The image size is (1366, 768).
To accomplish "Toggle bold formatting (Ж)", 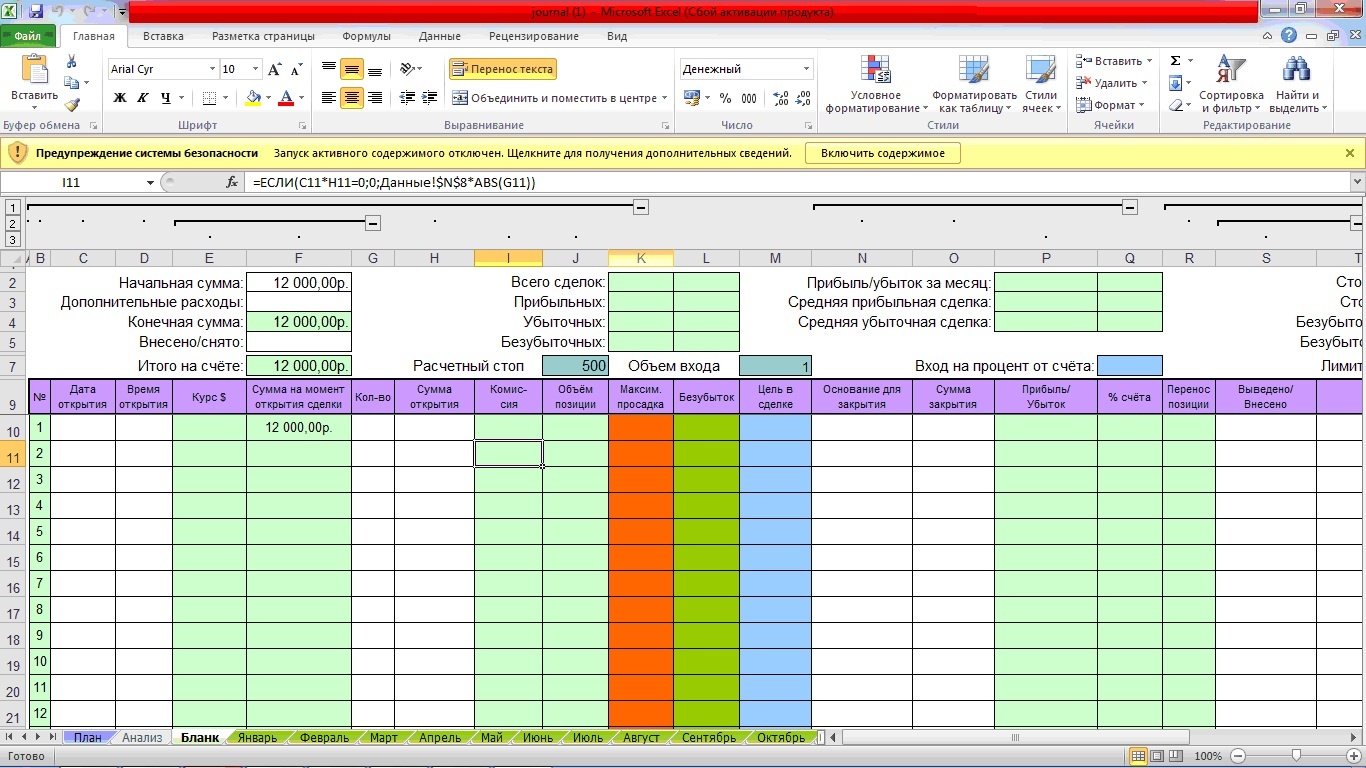I will pyautogui.click(x=120, y=98).
